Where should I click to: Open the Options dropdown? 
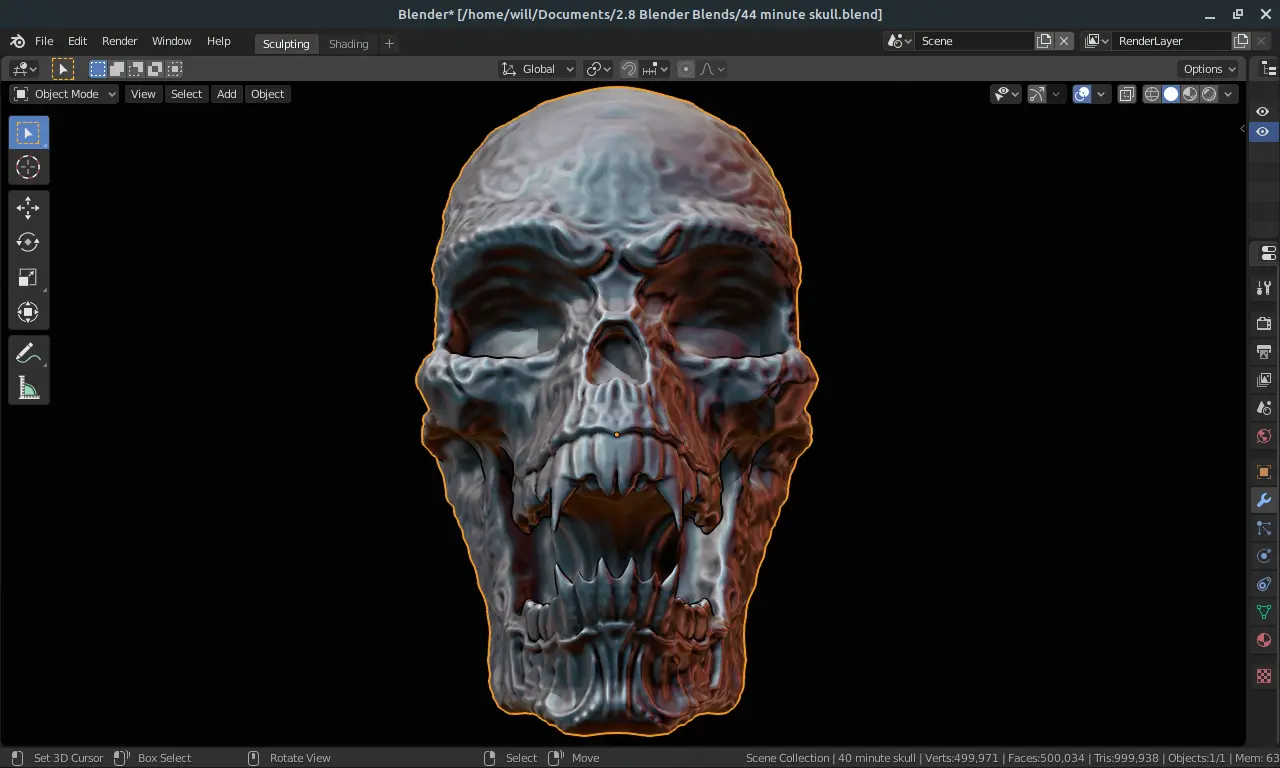coord(1210,69)
